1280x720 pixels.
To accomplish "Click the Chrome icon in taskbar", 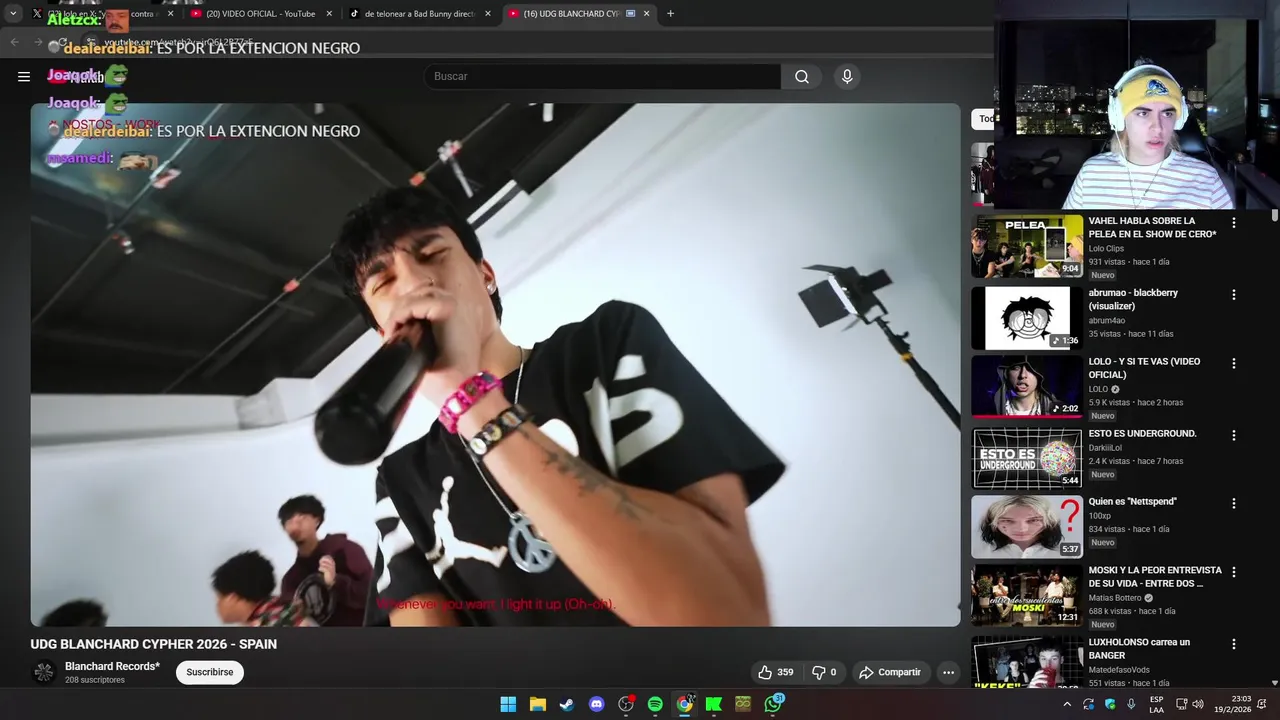I will (x=684, y=704).
